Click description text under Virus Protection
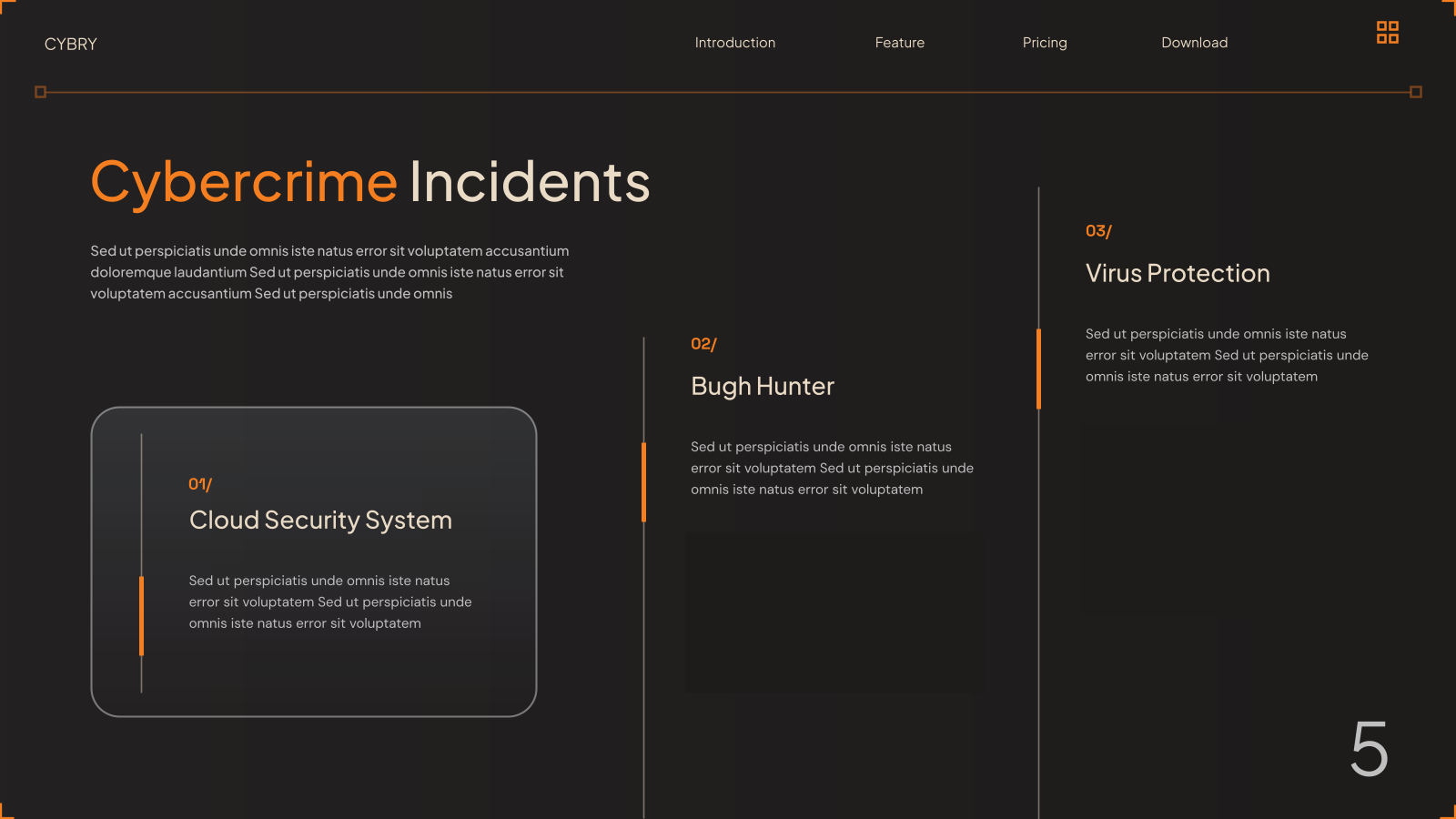This screenshot has width=1456, height=819. [1227, 355]
